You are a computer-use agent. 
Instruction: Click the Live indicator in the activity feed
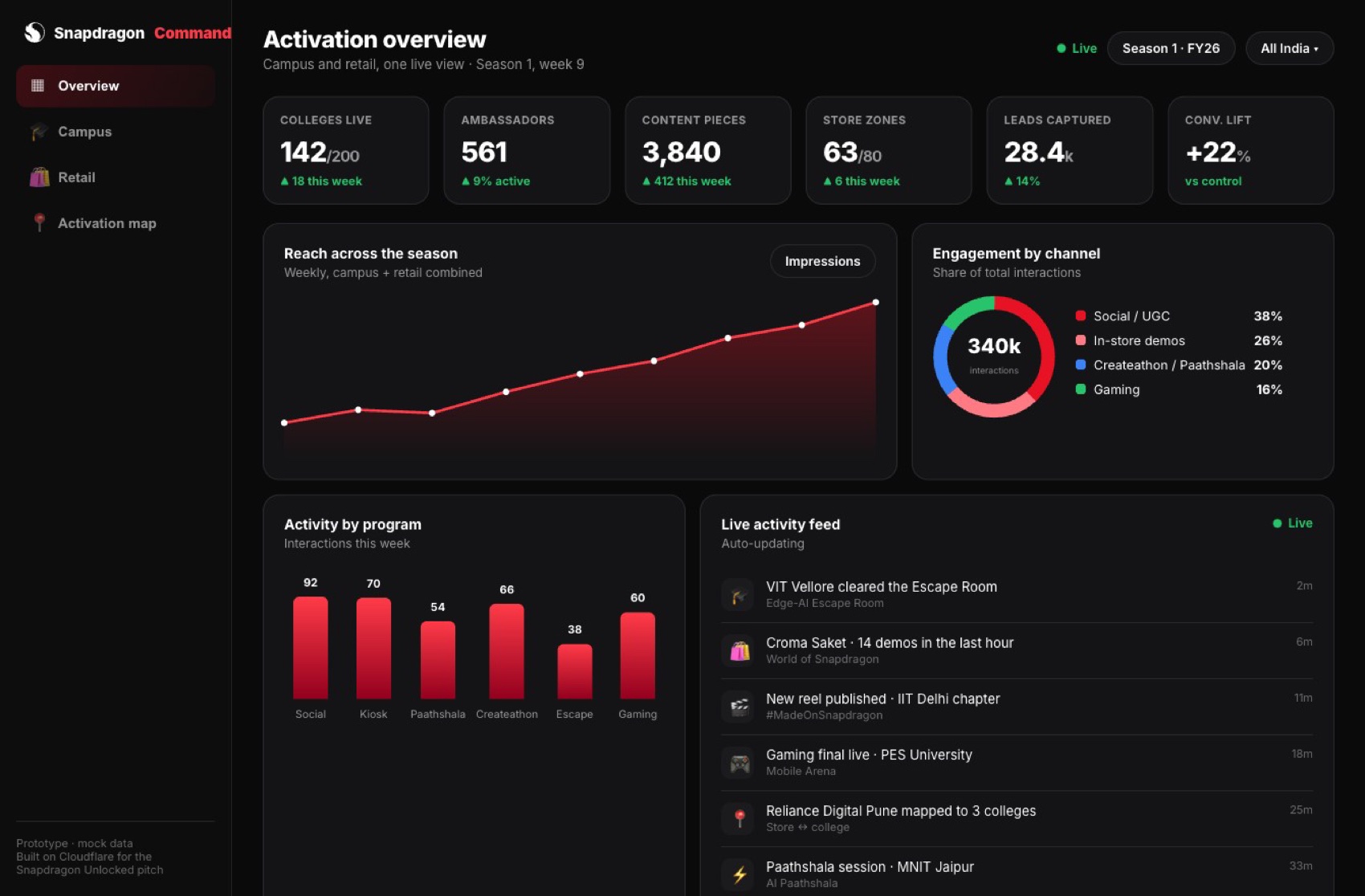(1293, 523)
